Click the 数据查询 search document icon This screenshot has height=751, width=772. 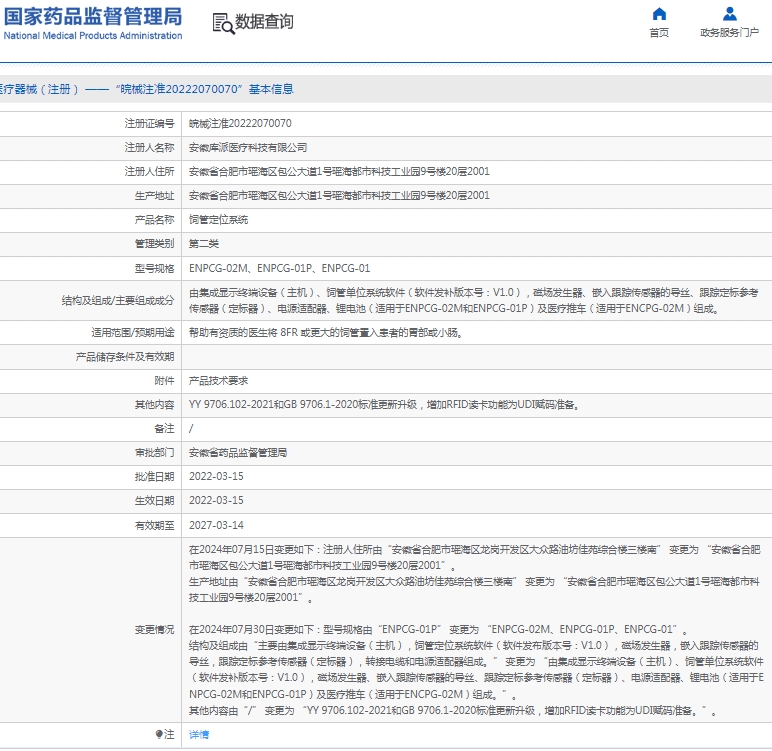point(223,23)
